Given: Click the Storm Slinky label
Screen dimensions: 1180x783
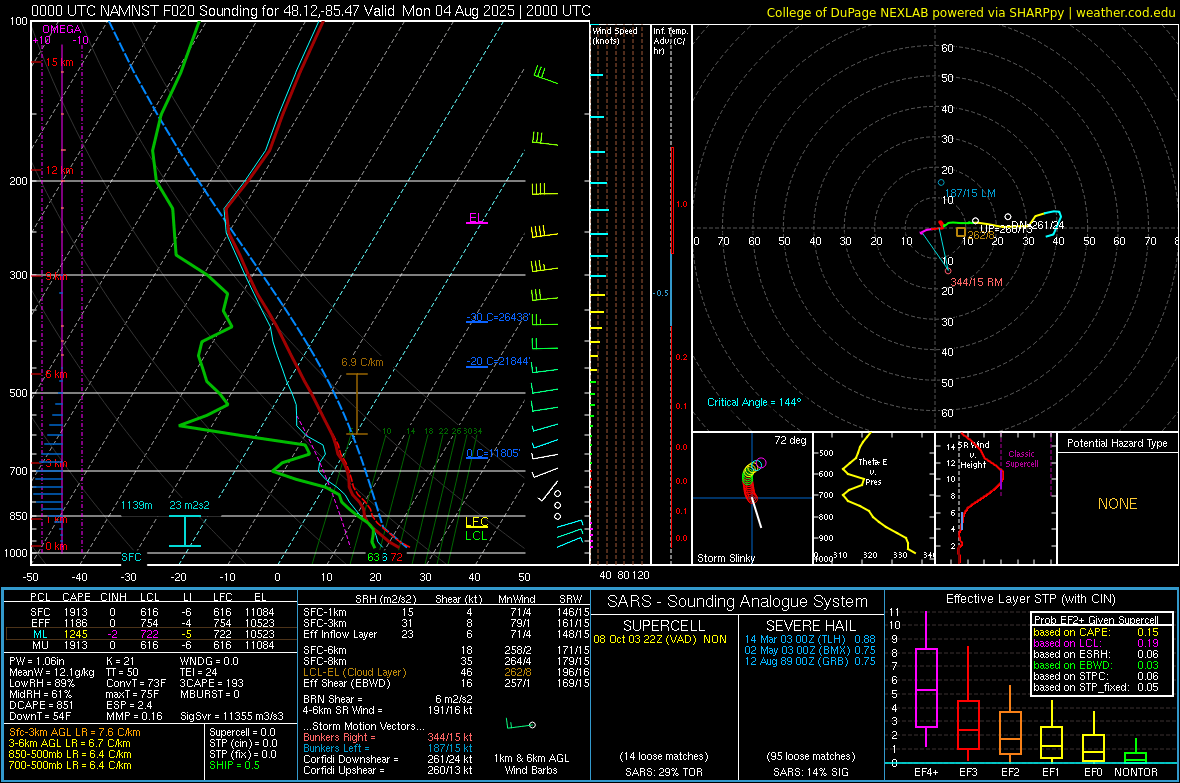Looking at the screenshot, I should (726, 558).
